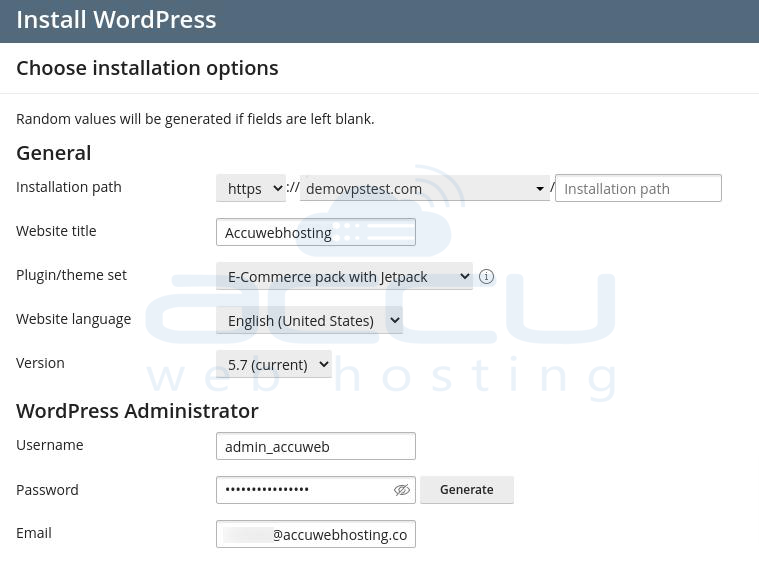Image resolution: width=759 pixels, height=565 pixels.
Task: Open the https protocol dropdown
Action: [251, 188]
